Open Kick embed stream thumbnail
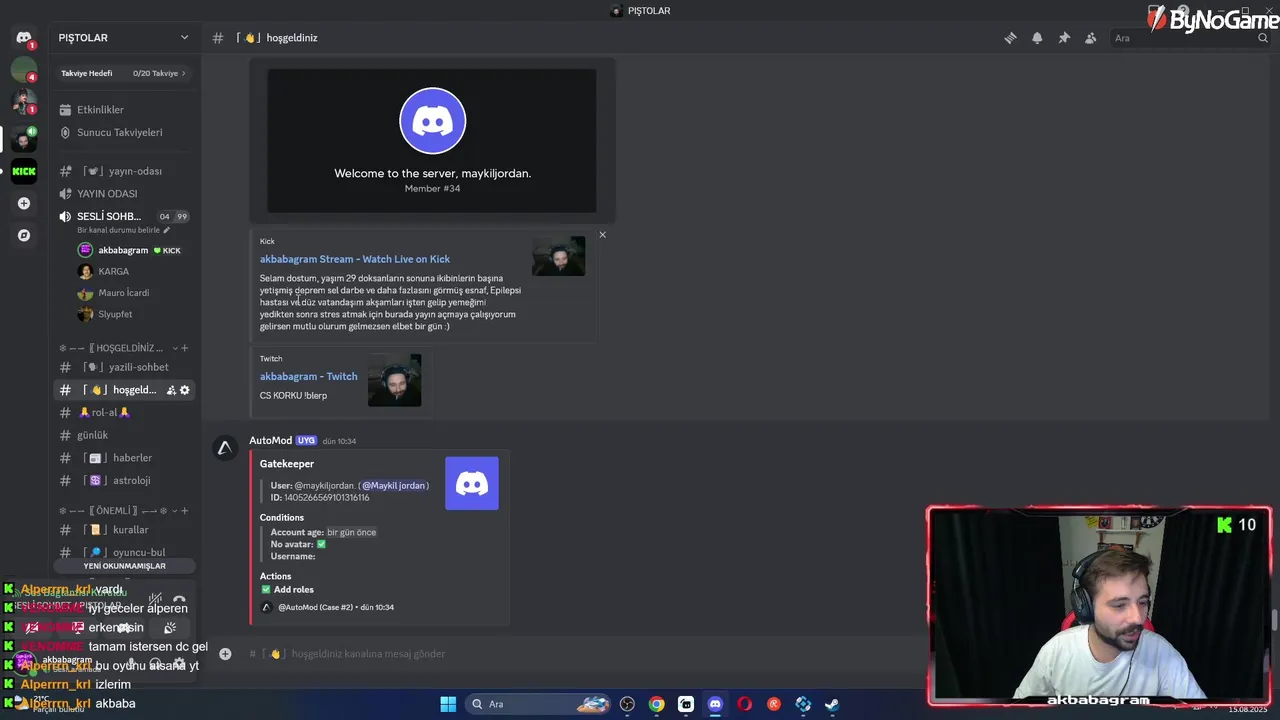 click(559, 256)
